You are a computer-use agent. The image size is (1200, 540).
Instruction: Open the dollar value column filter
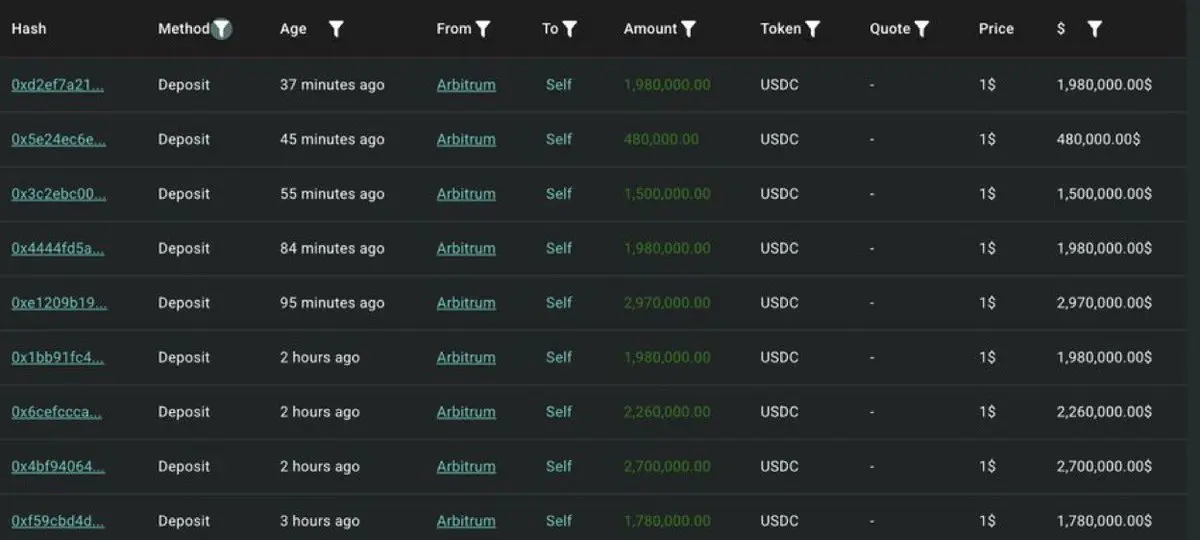pos(1095,29)
